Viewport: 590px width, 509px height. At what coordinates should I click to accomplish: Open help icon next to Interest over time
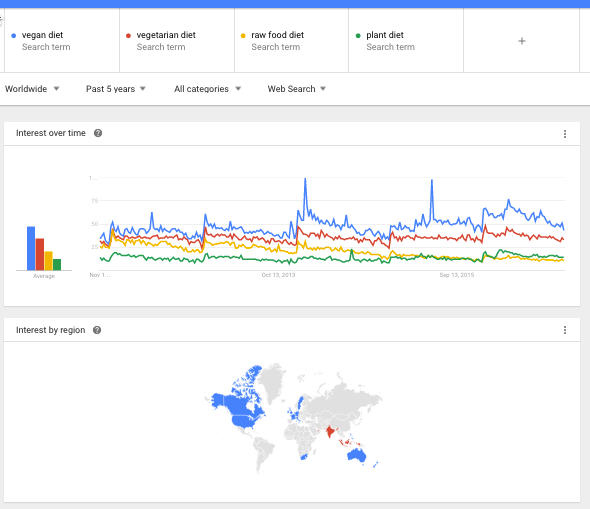(x=98, y=133)
